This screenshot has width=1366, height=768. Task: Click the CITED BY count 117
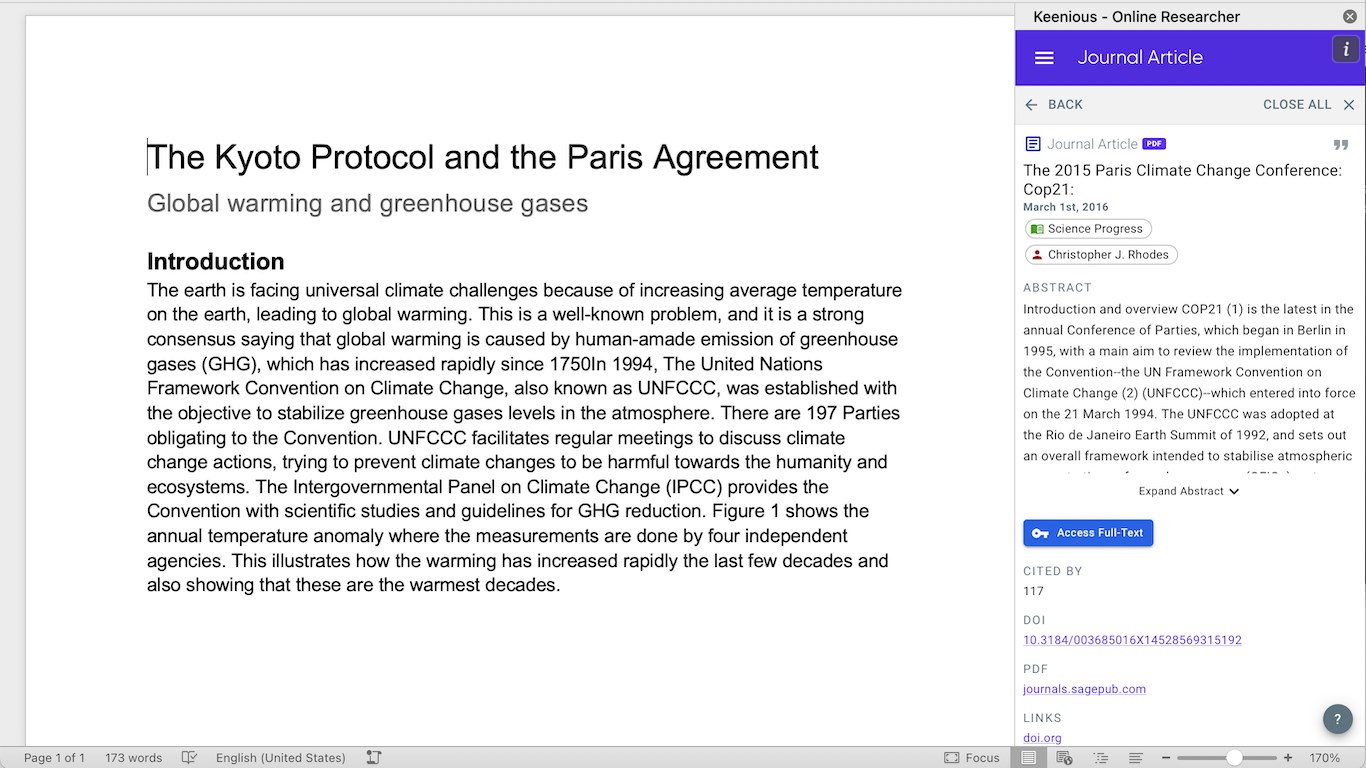[x=1033, y=591]
